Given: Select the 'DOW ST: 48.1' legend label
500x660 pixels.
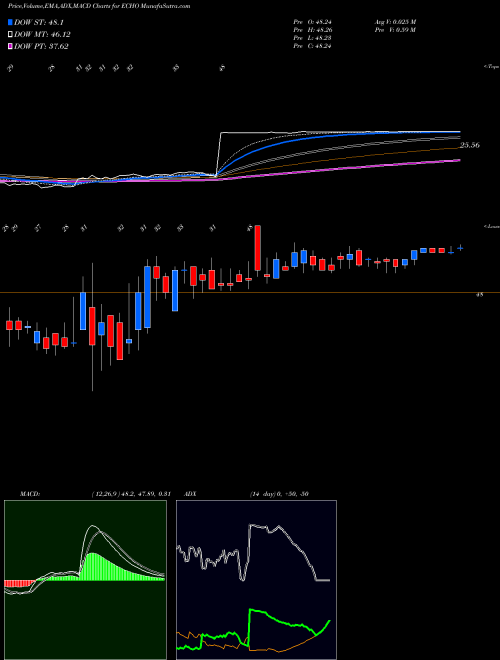Looking at the screenshot, I should pos(39,23).
